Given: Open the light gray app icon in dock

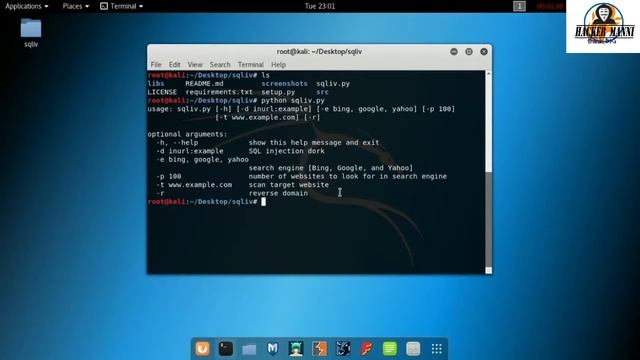Looking at the screenshot, I should (x=413, y=349).
